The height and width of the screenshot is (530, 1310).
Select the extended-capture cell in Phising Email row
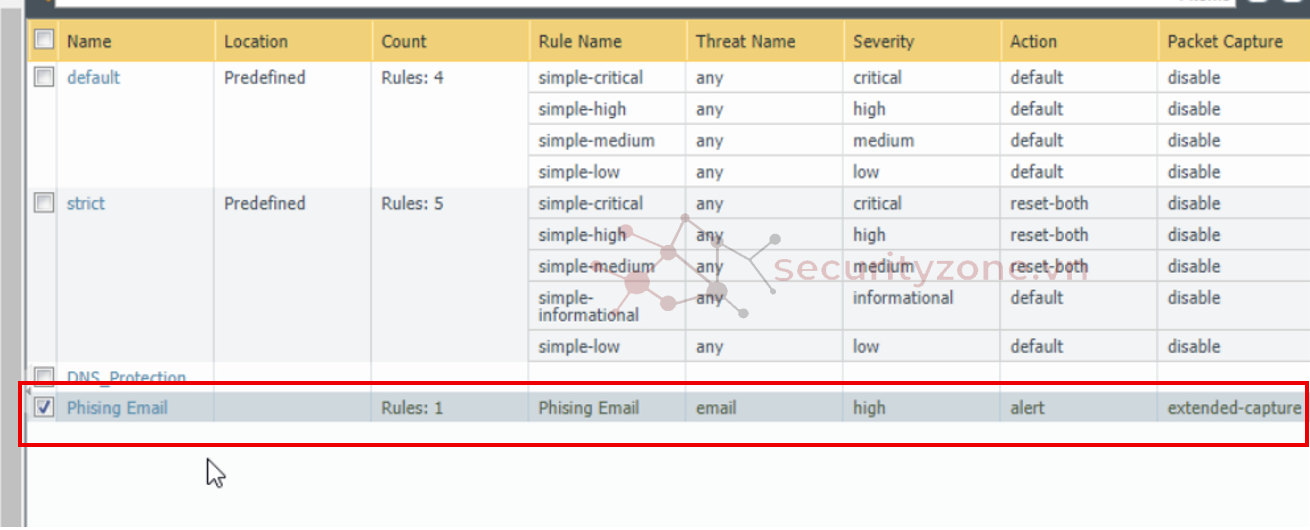[x=1234, y=408]
